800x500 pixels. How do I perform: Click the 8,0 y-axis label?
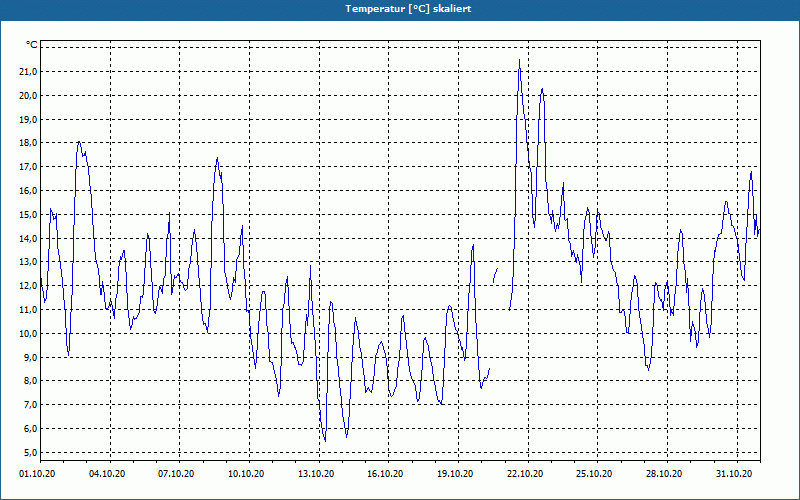click(x=30, y=381)
